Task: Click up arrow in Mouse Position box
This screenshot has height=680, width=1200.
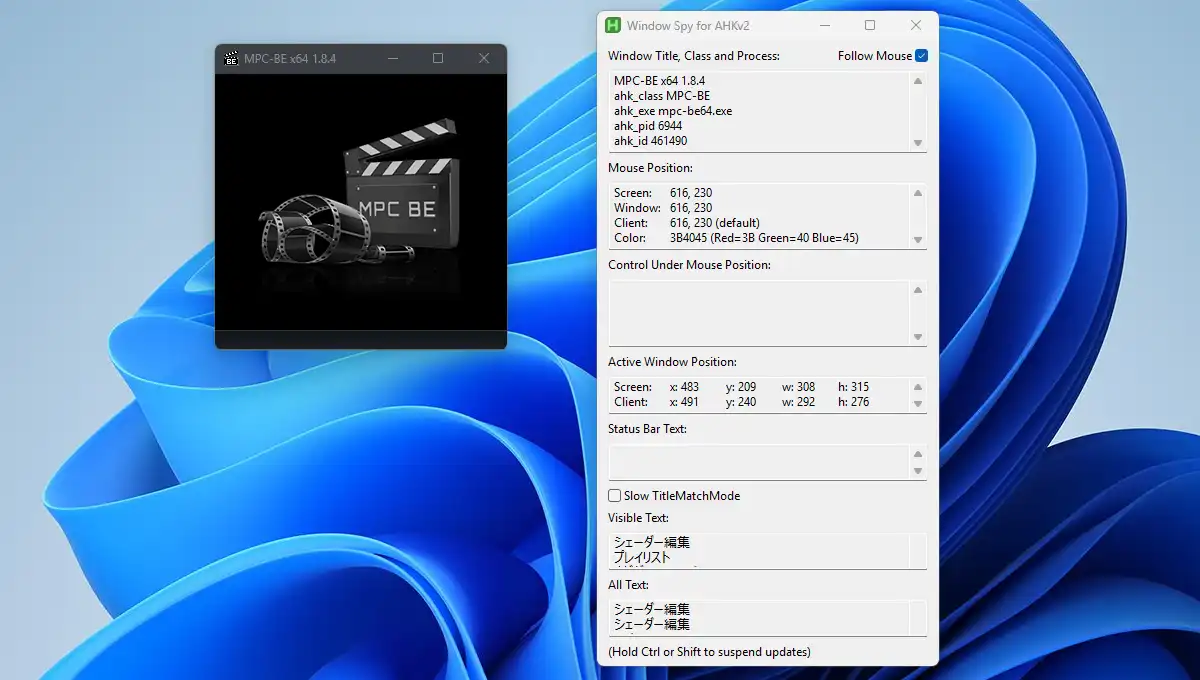Action: tap(918, 193)
